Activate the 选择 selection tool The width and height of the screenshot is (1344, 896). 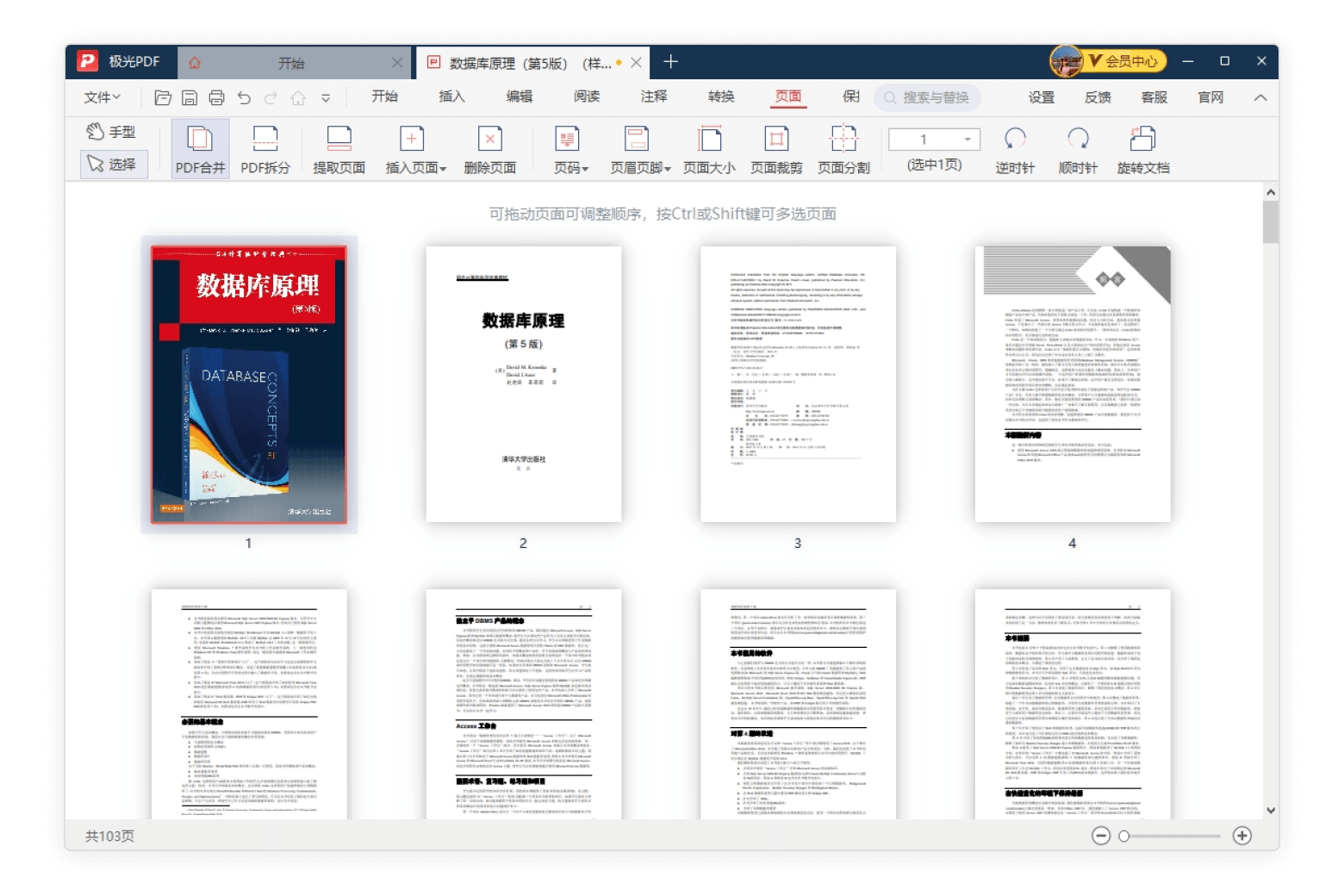pyautogui.click(x=113, y=164)
